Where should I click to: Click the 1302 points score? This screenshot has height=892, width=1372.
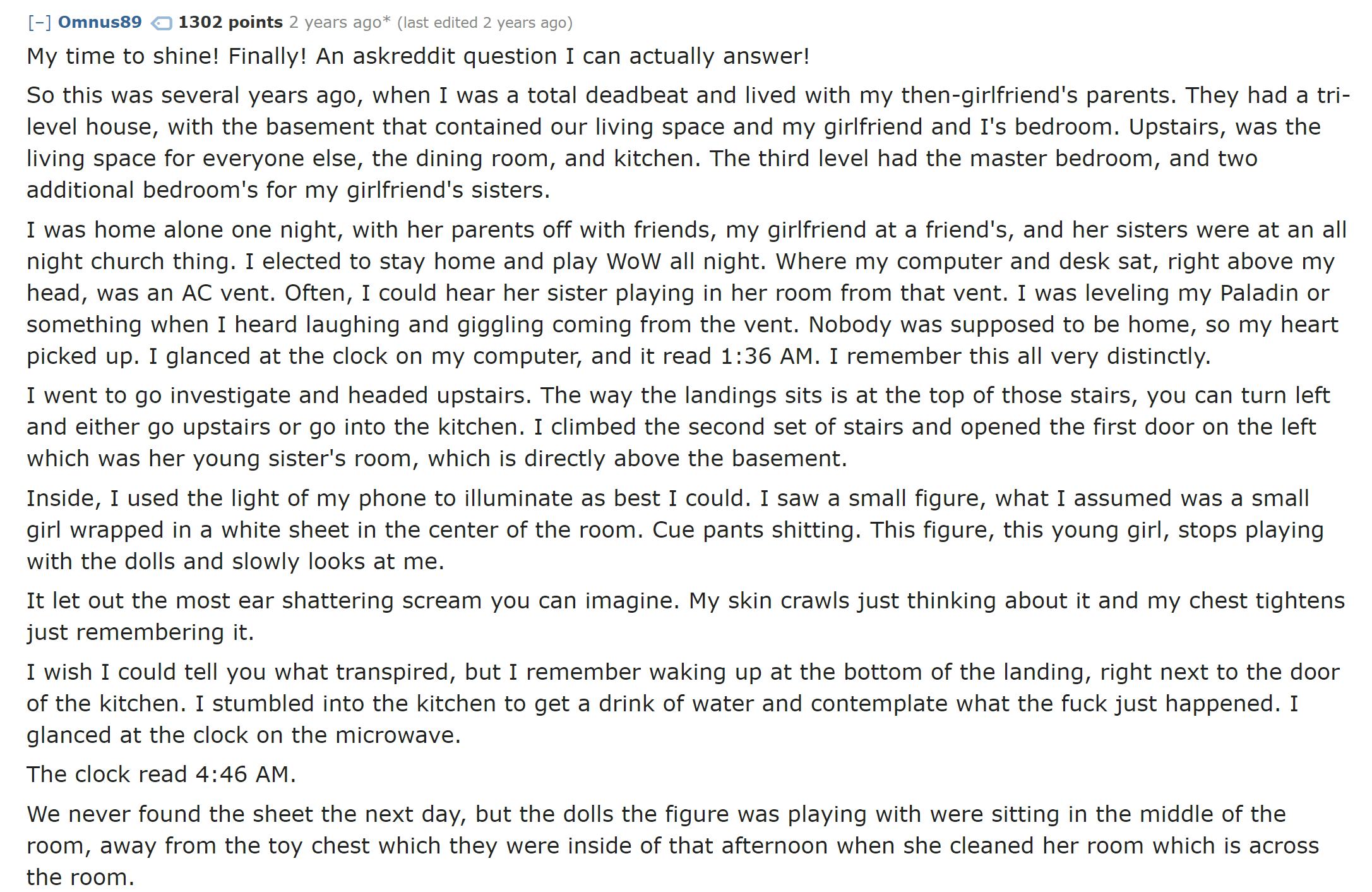(x=230, y=23)
